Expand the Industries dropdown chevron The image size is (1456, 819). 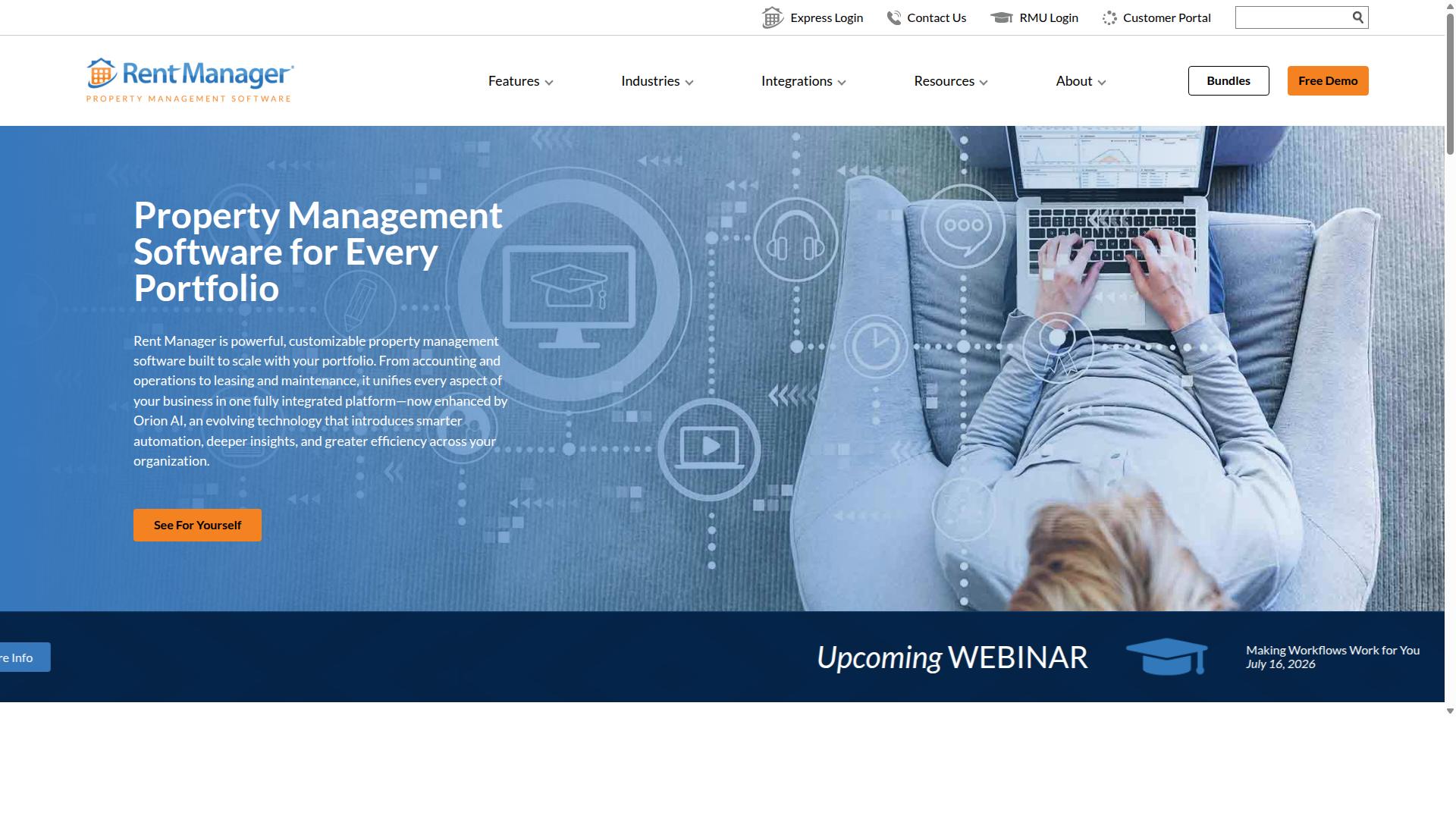click(689, 83)
